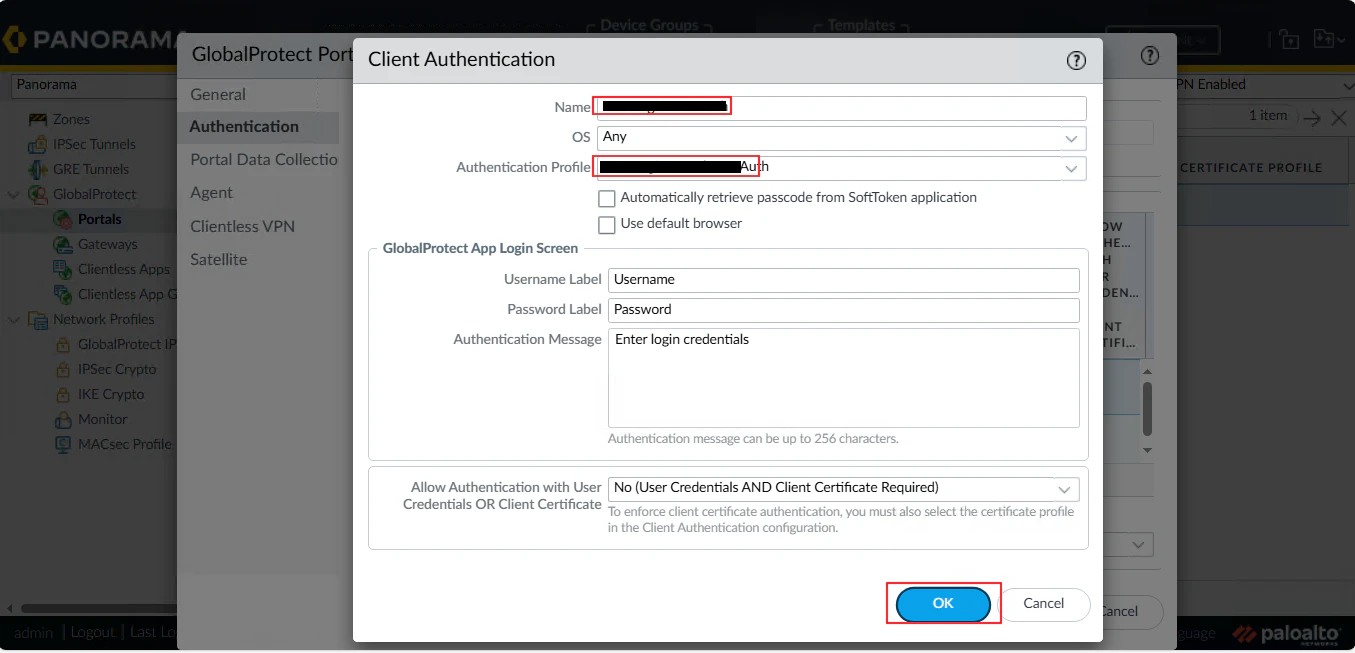Image resolution: width=1355 pixels, height=653 pixels.
Task: Tick the Use default browser checkbox
Action: 606,224
